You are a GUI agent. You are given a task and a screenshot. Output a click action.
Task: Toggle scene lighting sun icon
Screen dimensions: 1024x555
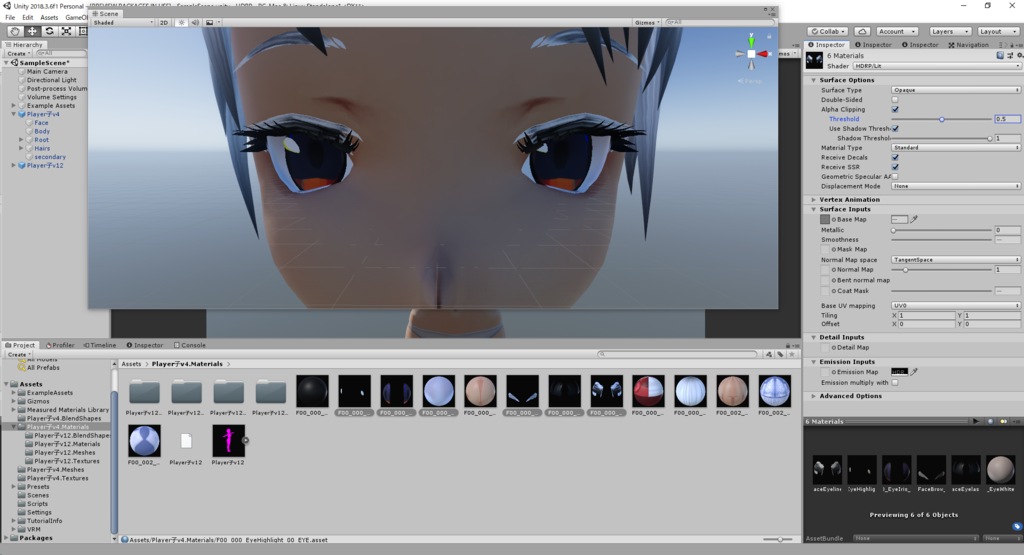[182, 22]
